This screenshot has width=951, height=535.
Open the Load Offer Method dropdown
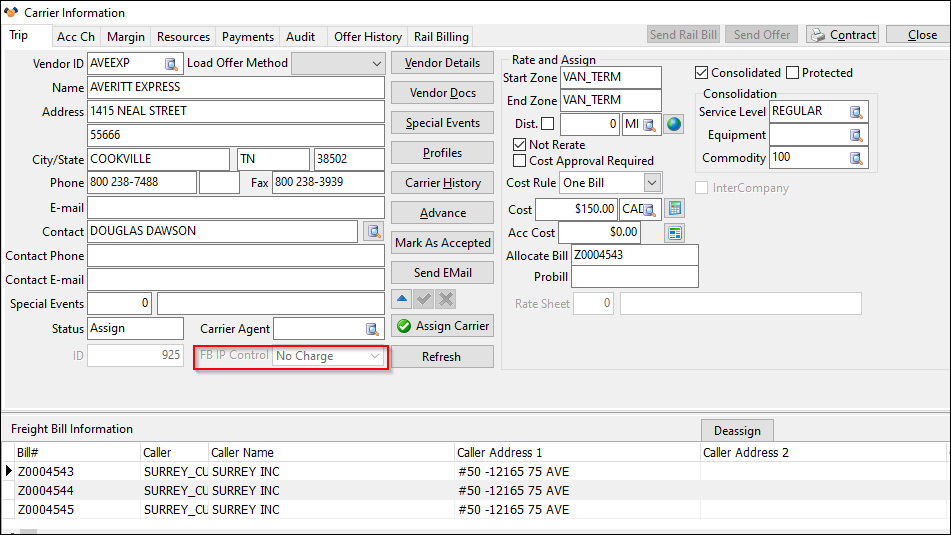tap(376, 63)
